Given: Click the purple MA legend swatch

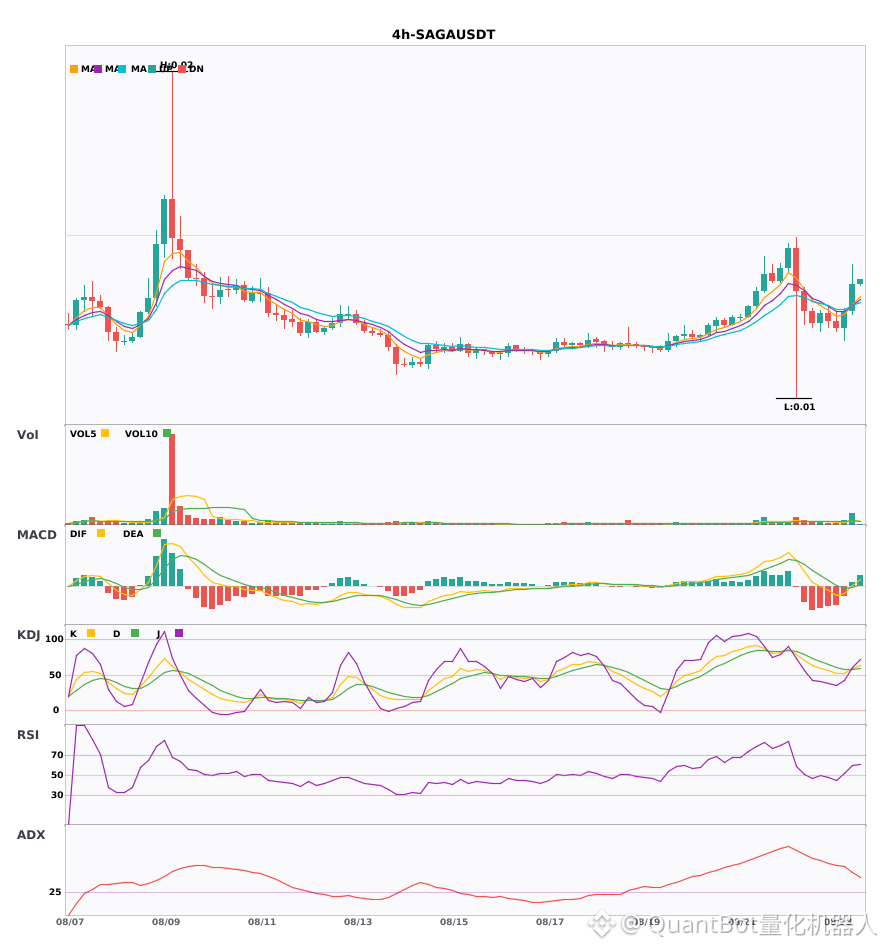Looking at the screenshot, I should [x=98, y=69].
